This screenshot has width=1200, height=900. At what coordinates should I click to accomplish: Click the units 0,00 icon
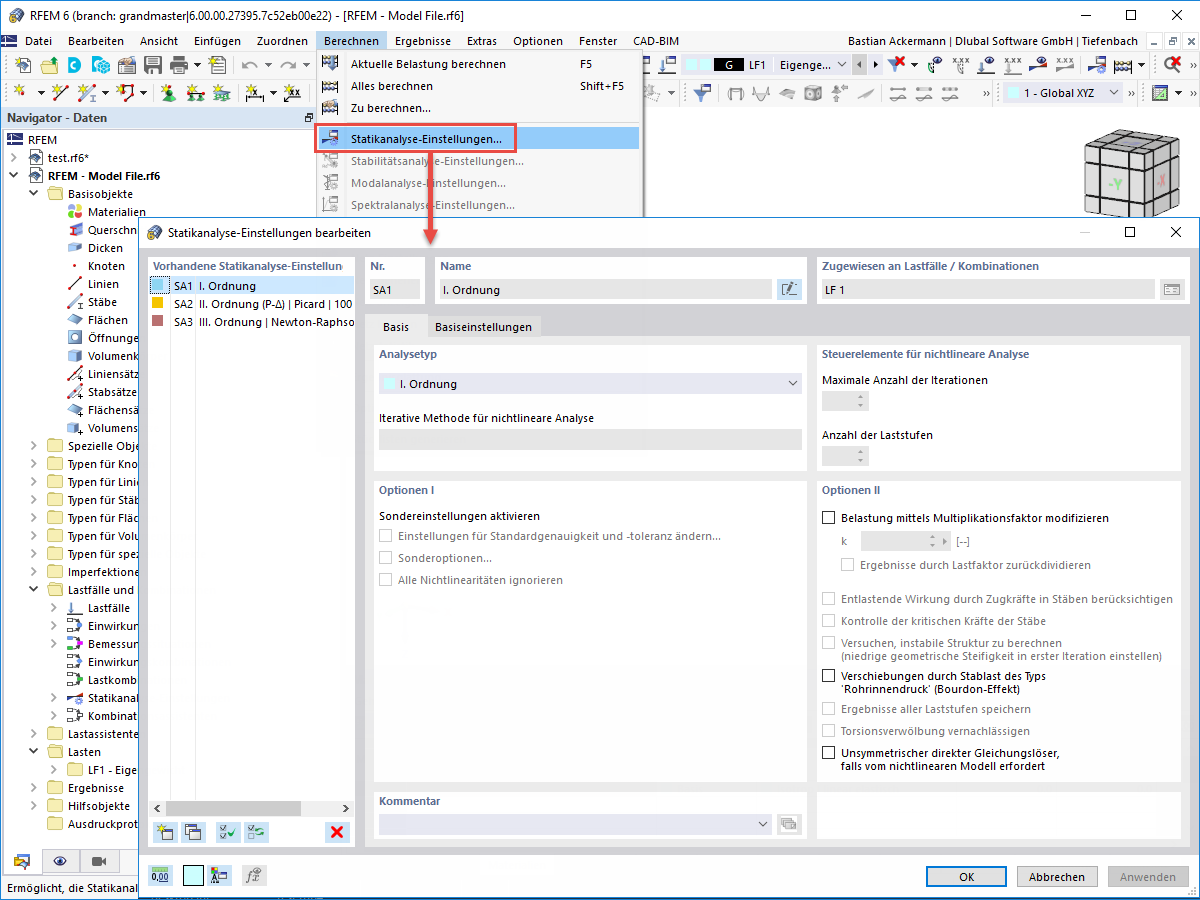tap(160, 875)
